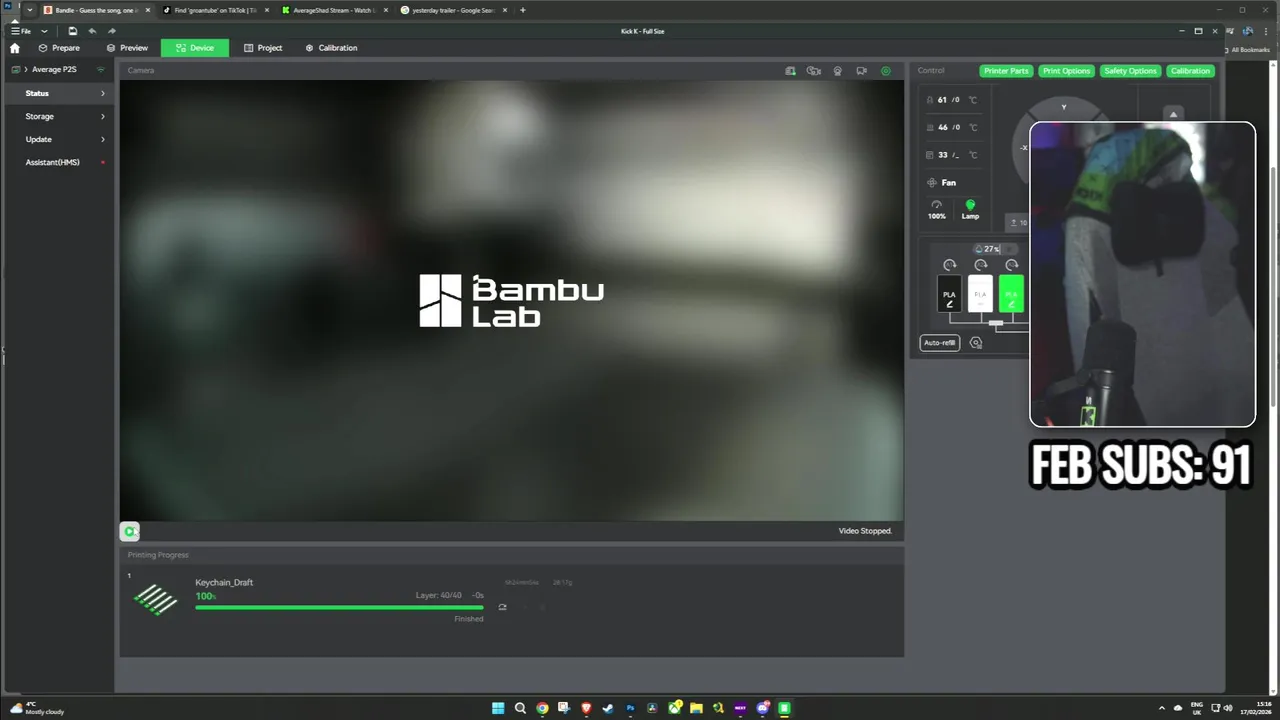
Task: Open a new browser tab with plus
Action: 522,10
